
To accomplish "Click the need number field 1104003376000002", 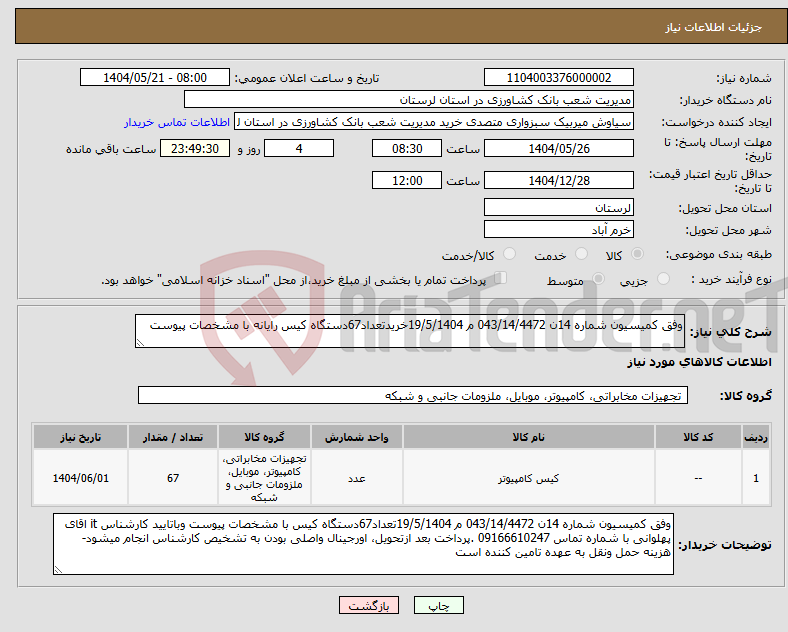I will (559, 77).
